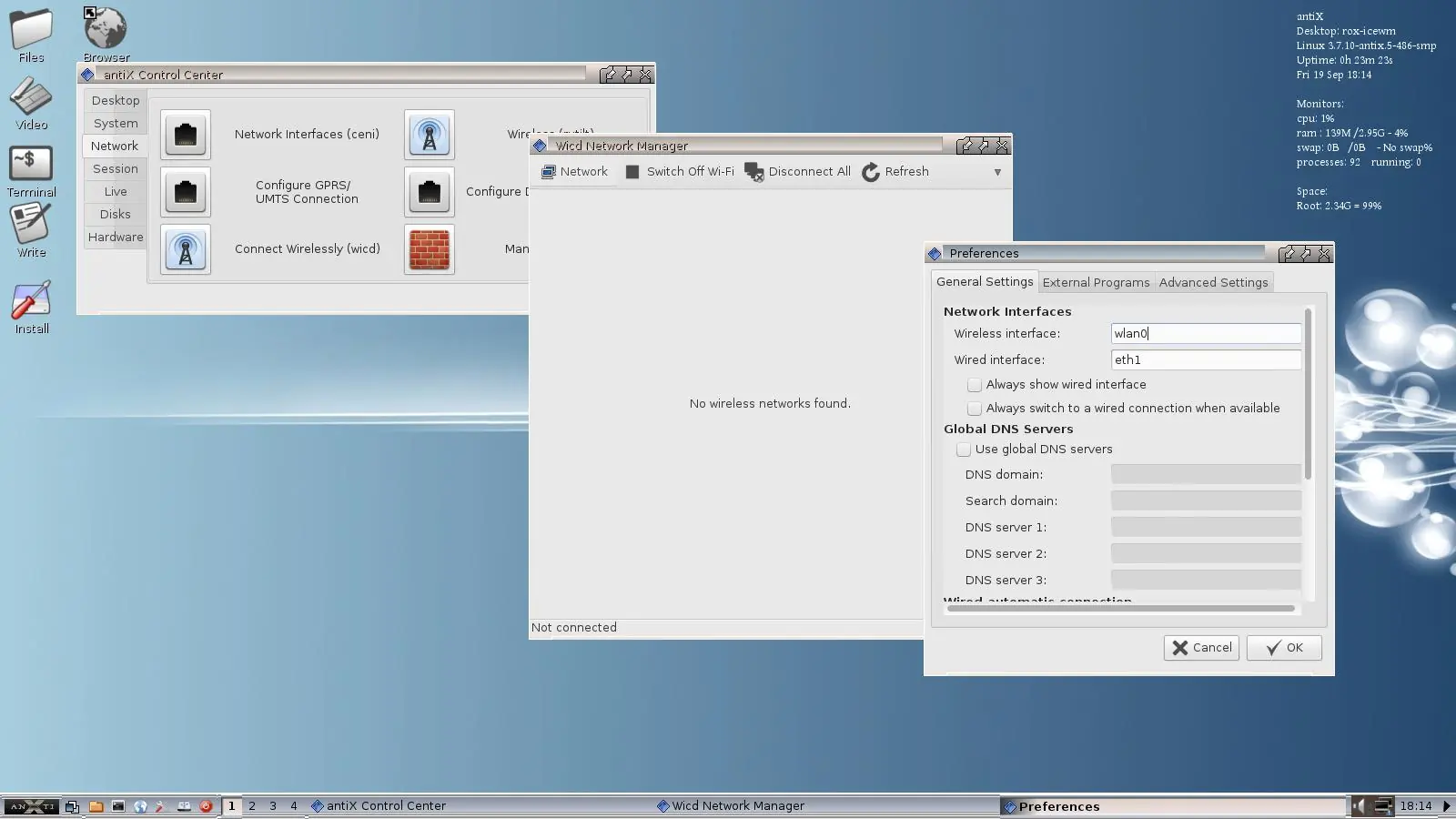Select System category in Control Center
Viewport: 1456px width, 819px height.
click(116, 124)
